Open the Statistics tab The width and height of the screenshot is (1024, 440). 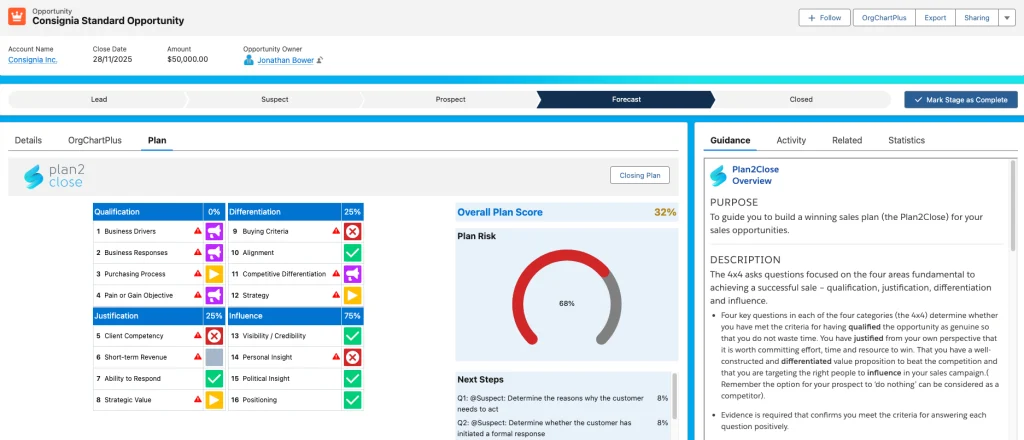(x=906, y=140)
